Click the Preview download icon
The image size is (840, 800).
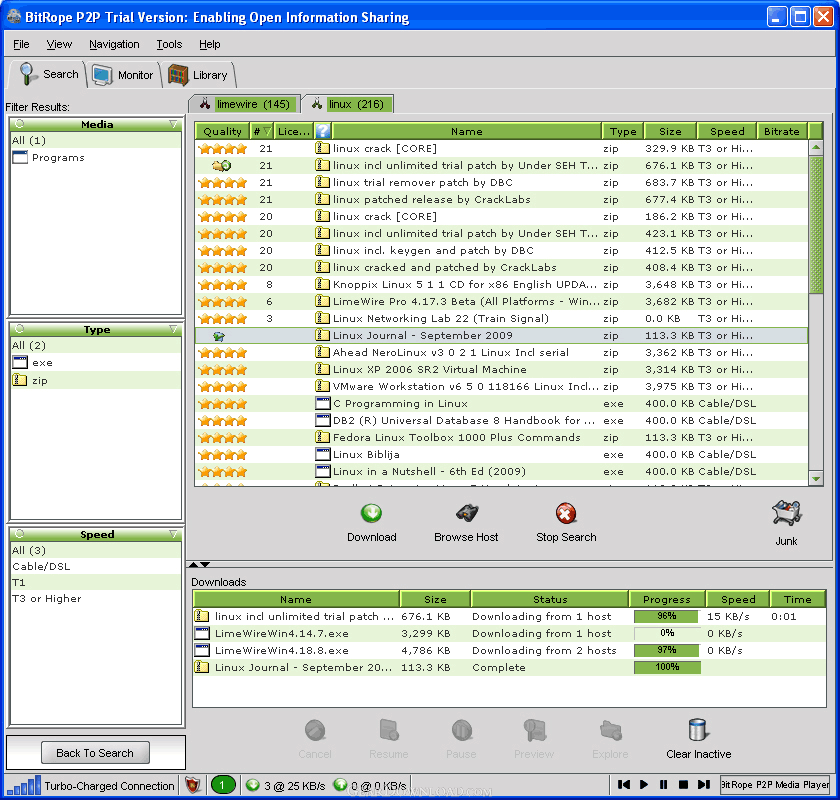[534, 730]
